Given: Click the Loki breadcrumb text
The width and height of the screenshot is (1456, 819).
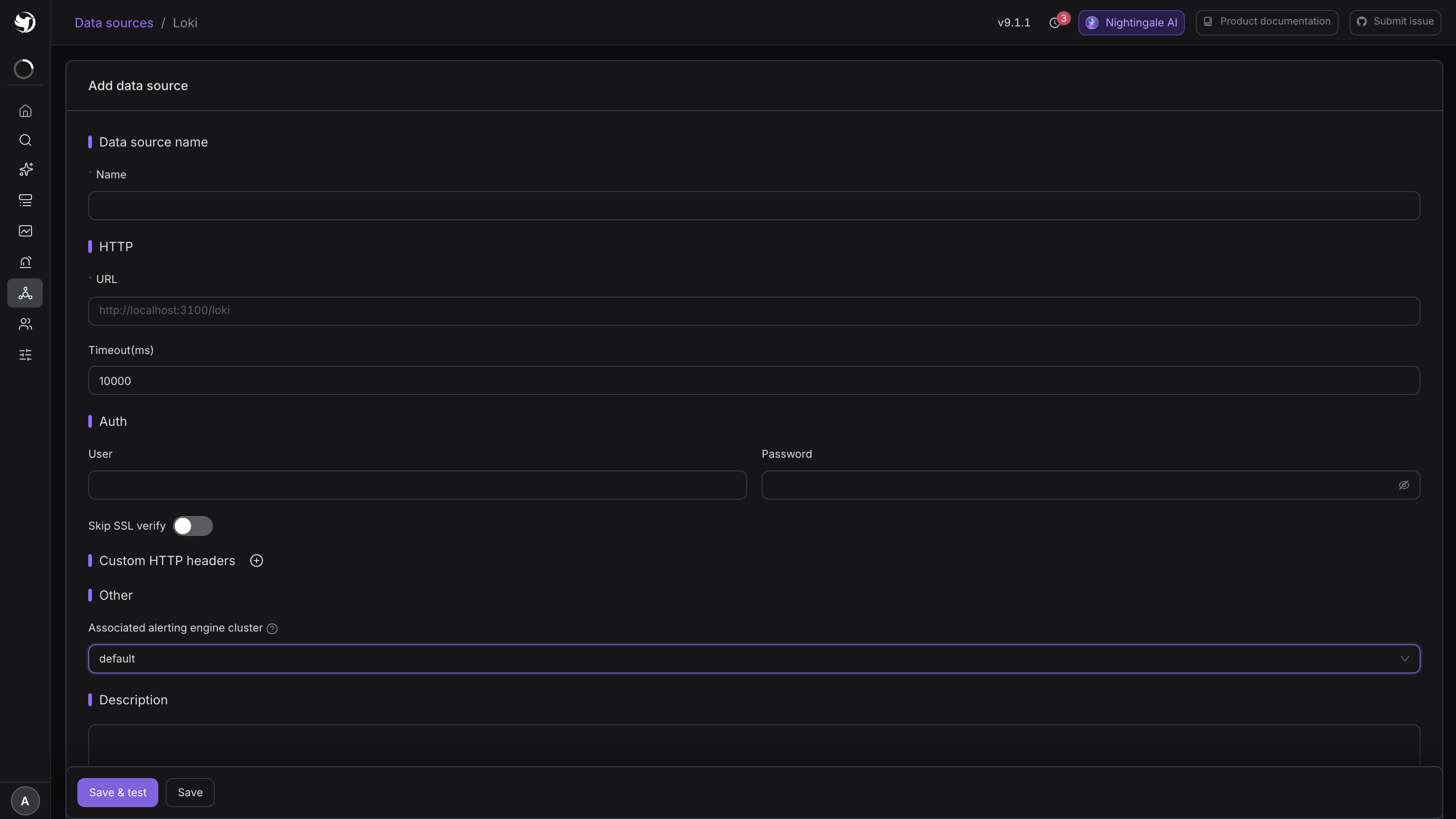Looking at the screenshot, I should 185,23.
